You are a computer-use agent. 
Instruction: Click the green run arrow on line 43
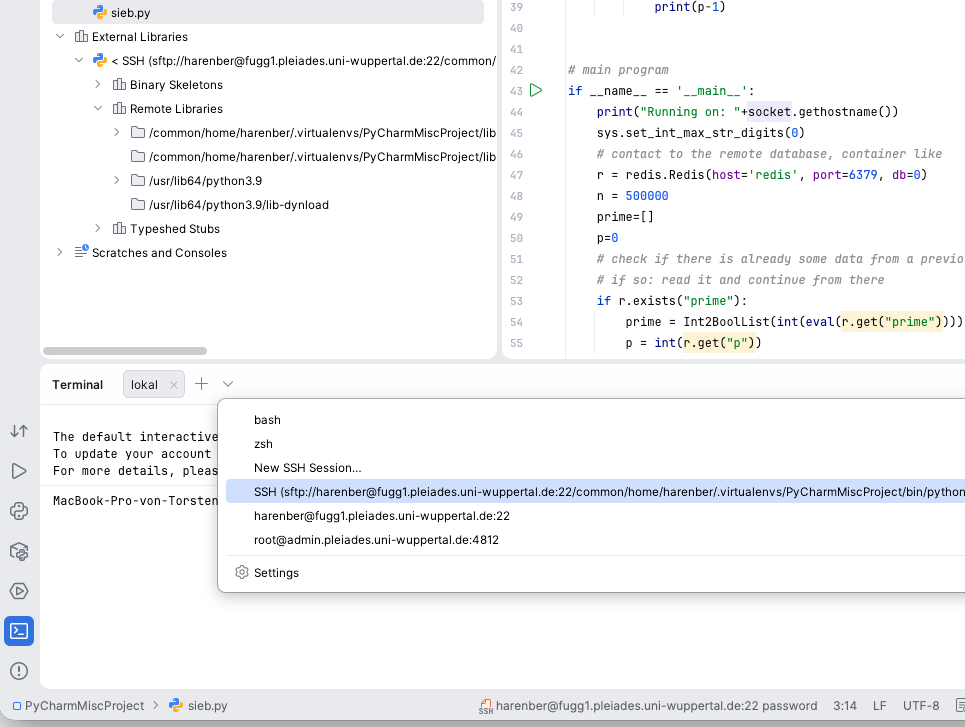(x=536, y=91)
